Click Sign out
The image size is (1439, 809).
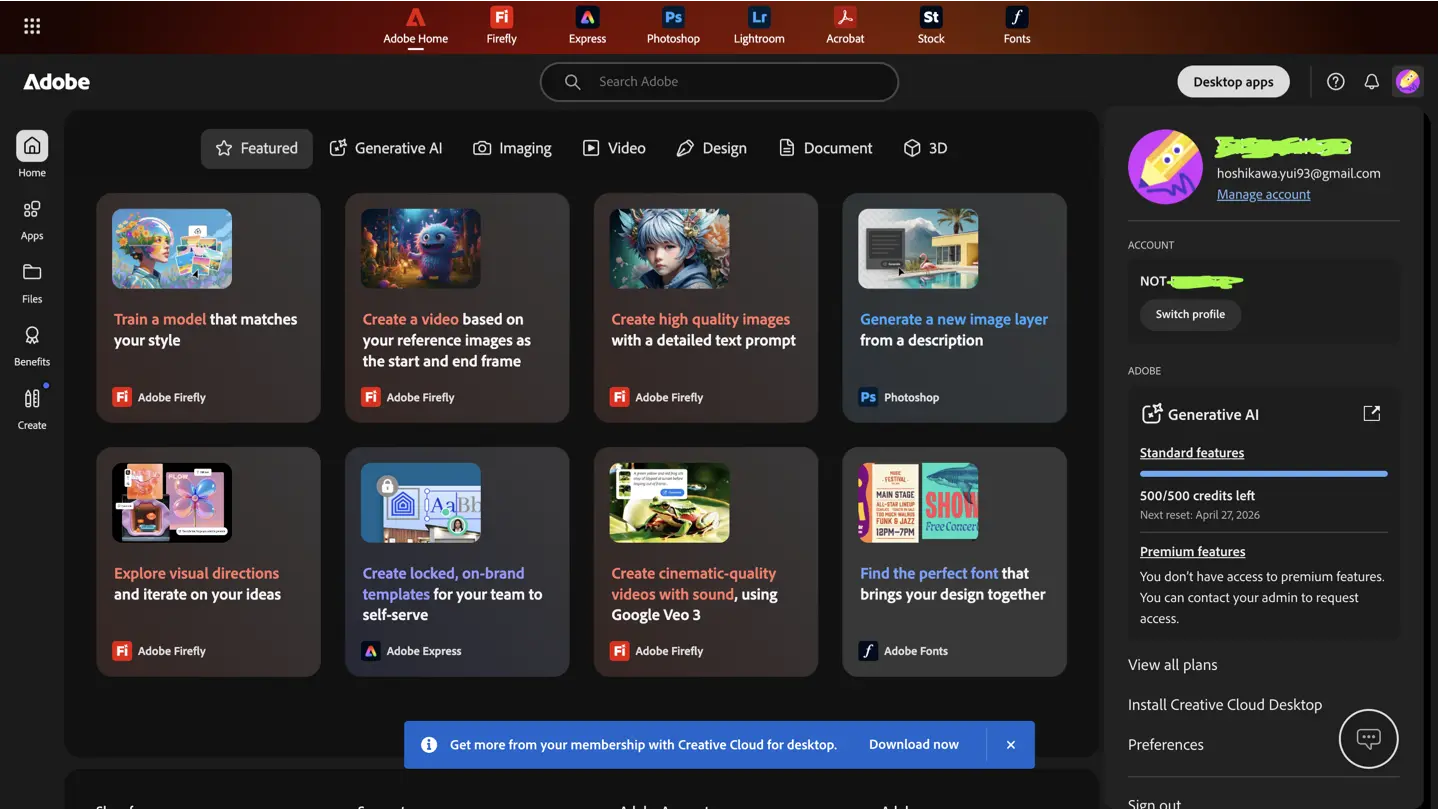[1154, 802]
